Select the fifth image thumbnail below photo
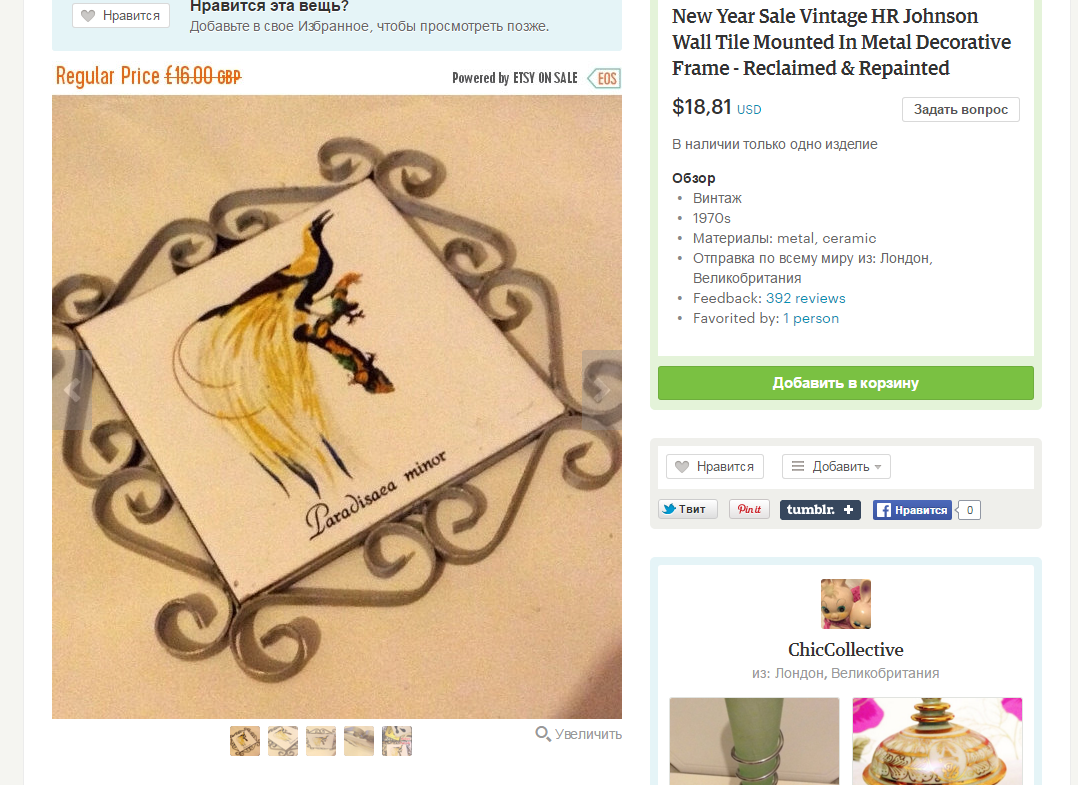Screen dimensions: 1078x785 point(397,741)
